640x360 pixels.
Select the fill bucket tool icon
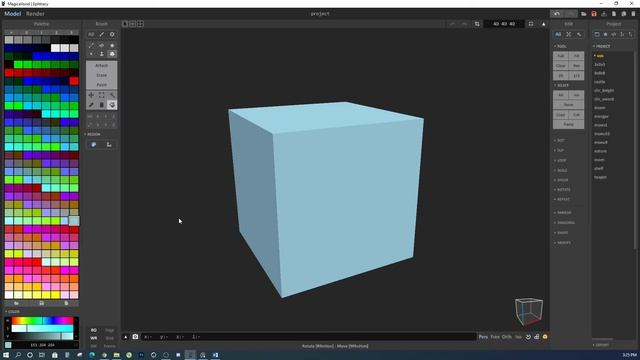click(x=112, y=105)
